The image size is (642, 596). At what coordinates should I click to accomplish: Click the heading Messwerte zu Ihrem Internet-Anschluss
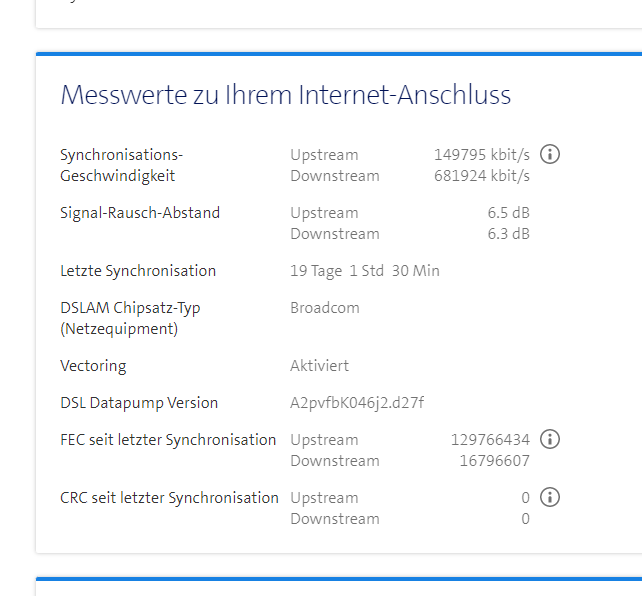pyautogui.click(x=286, y=95)
